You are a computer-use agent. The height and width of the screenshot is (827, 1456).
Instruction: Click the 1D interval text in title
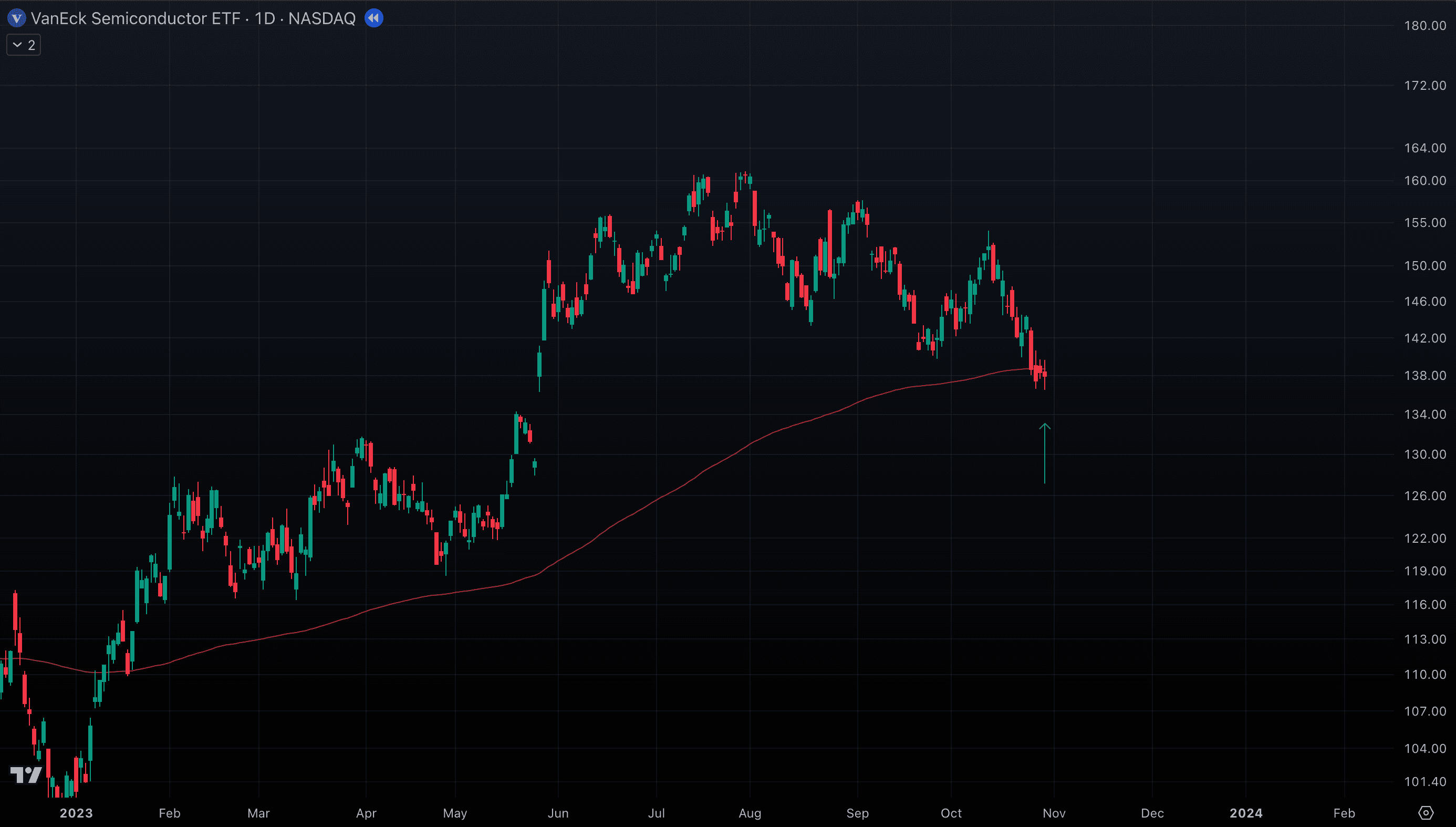pos(265,18)
